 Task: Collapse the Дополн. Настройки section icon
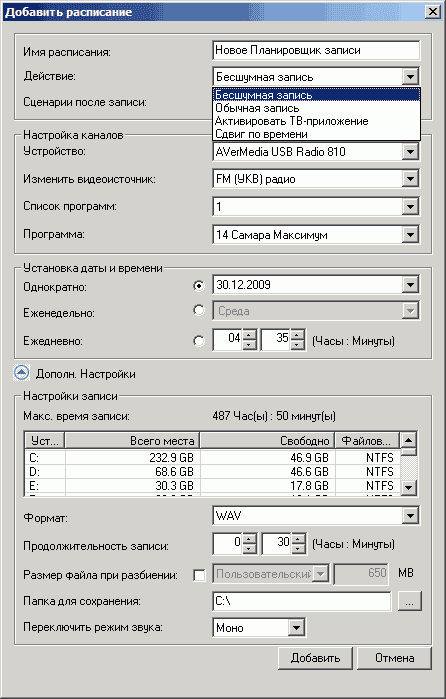pos(21,373)
